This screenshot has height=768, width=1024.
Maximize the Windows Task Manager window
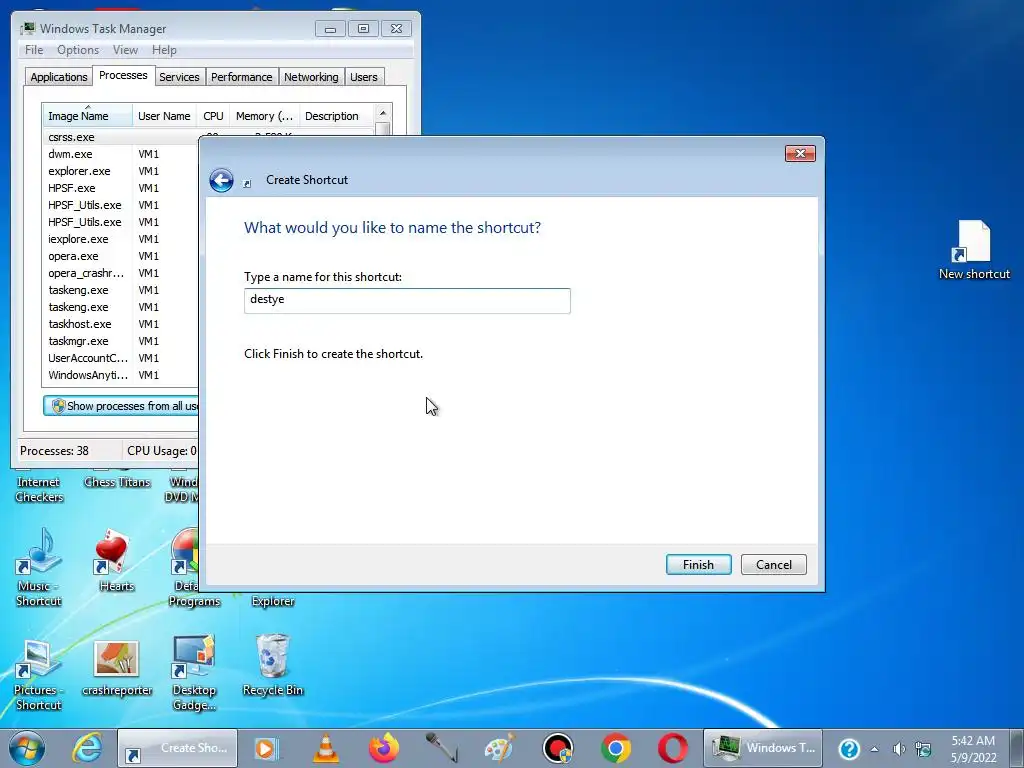pyautogui.click(x=363, y=29)
